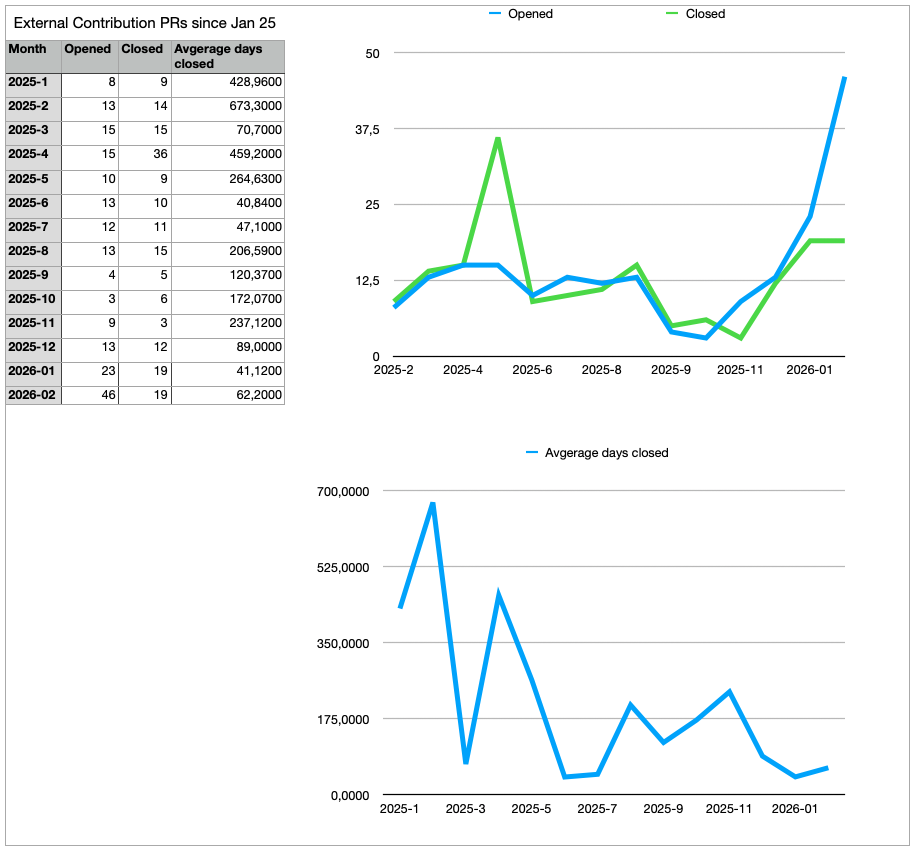Click the title 'External Contribution PRs since Jan 25'
This screenshot has height=850, width=913.
145,22
